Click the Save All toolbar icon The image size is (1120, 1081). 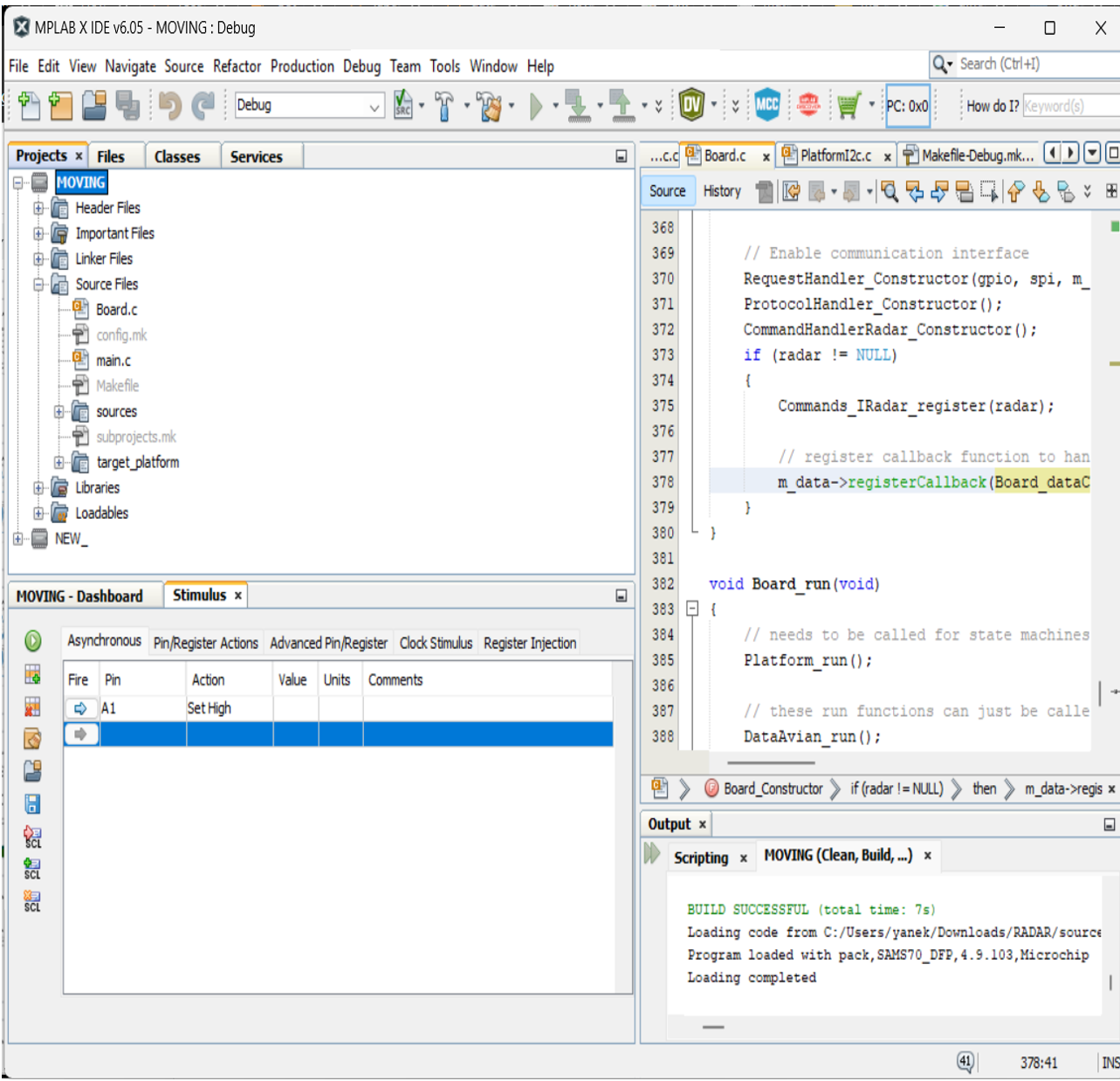[127, 106]
